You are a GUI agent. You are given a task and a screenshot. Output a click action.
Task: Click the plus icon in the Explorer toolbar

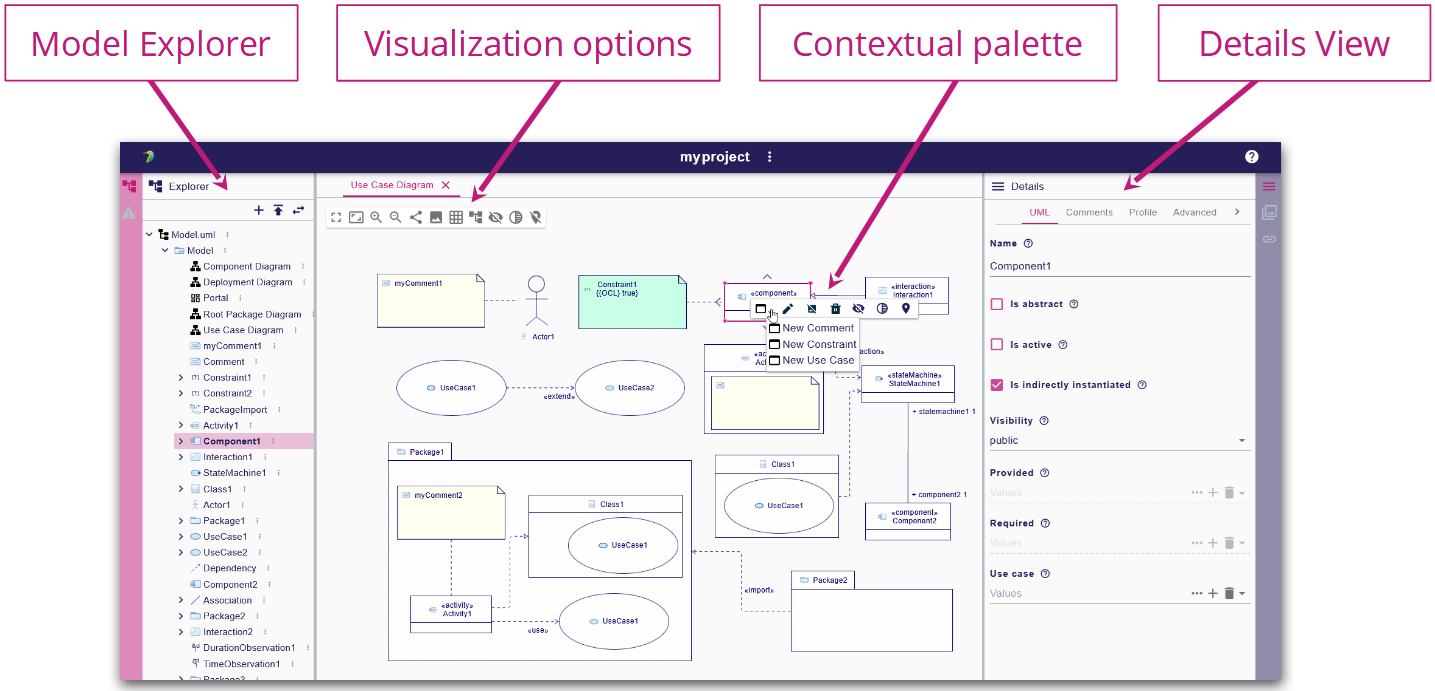[x=259, y=210]
